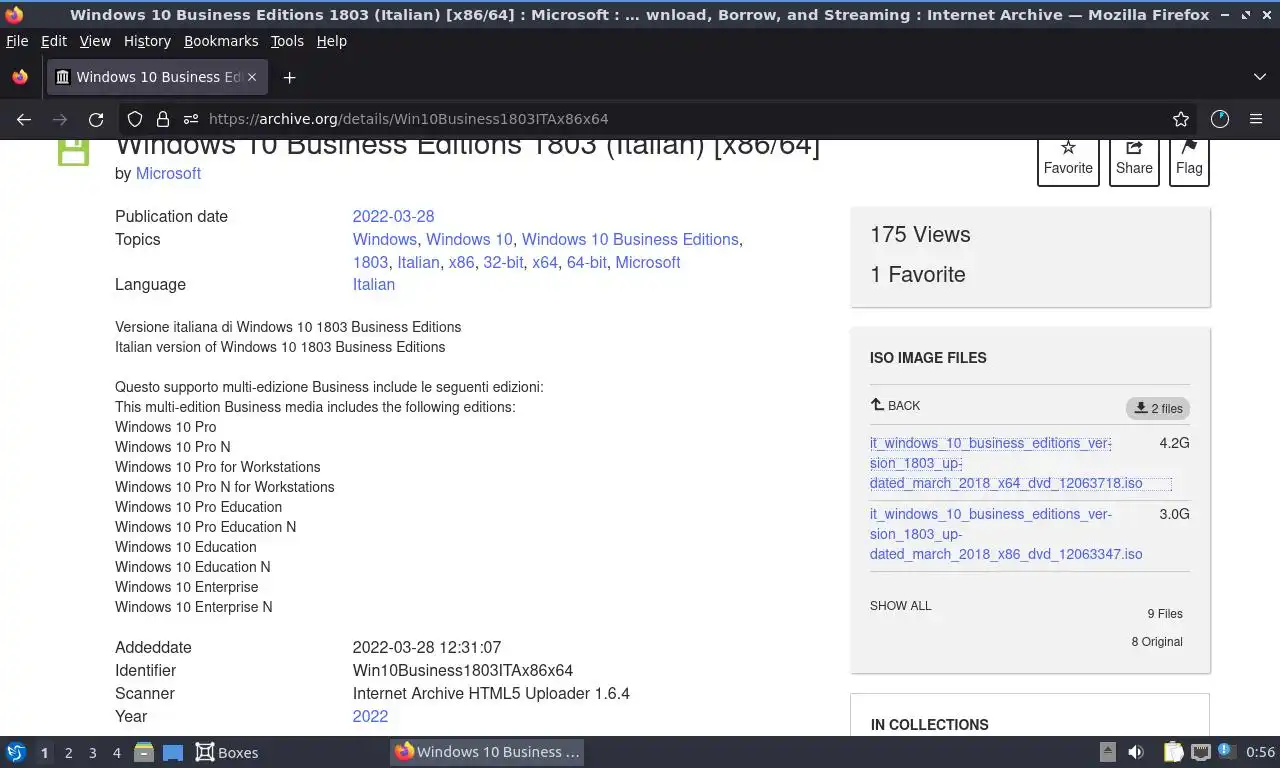Open the file manager taskbar icon
Screen dimensions: 1280x768
tap(144, 752)
